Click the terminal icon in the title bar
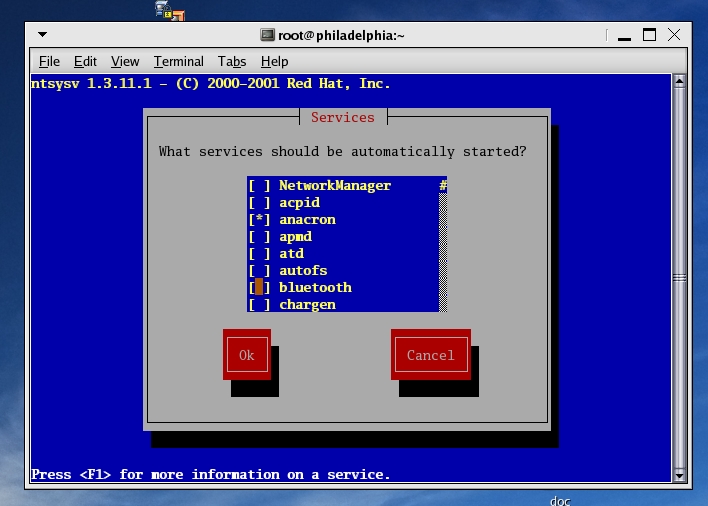 [267, 34]
